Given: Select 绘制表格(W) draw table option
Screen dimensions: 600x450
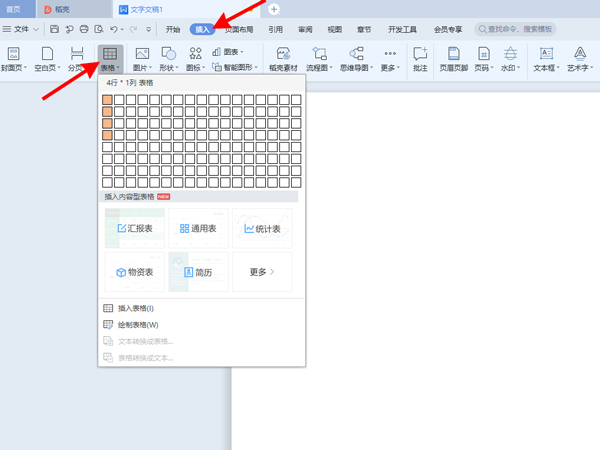Looking at the screenshot, I should pyautogui.click(x=137, y=325).
